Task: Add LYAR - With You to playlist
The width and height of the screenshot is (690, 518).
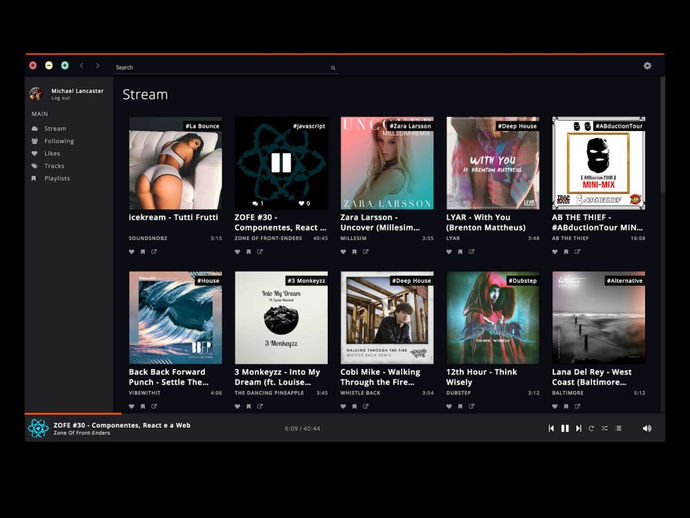Action: pyautogui.click(x=460, y=252)
